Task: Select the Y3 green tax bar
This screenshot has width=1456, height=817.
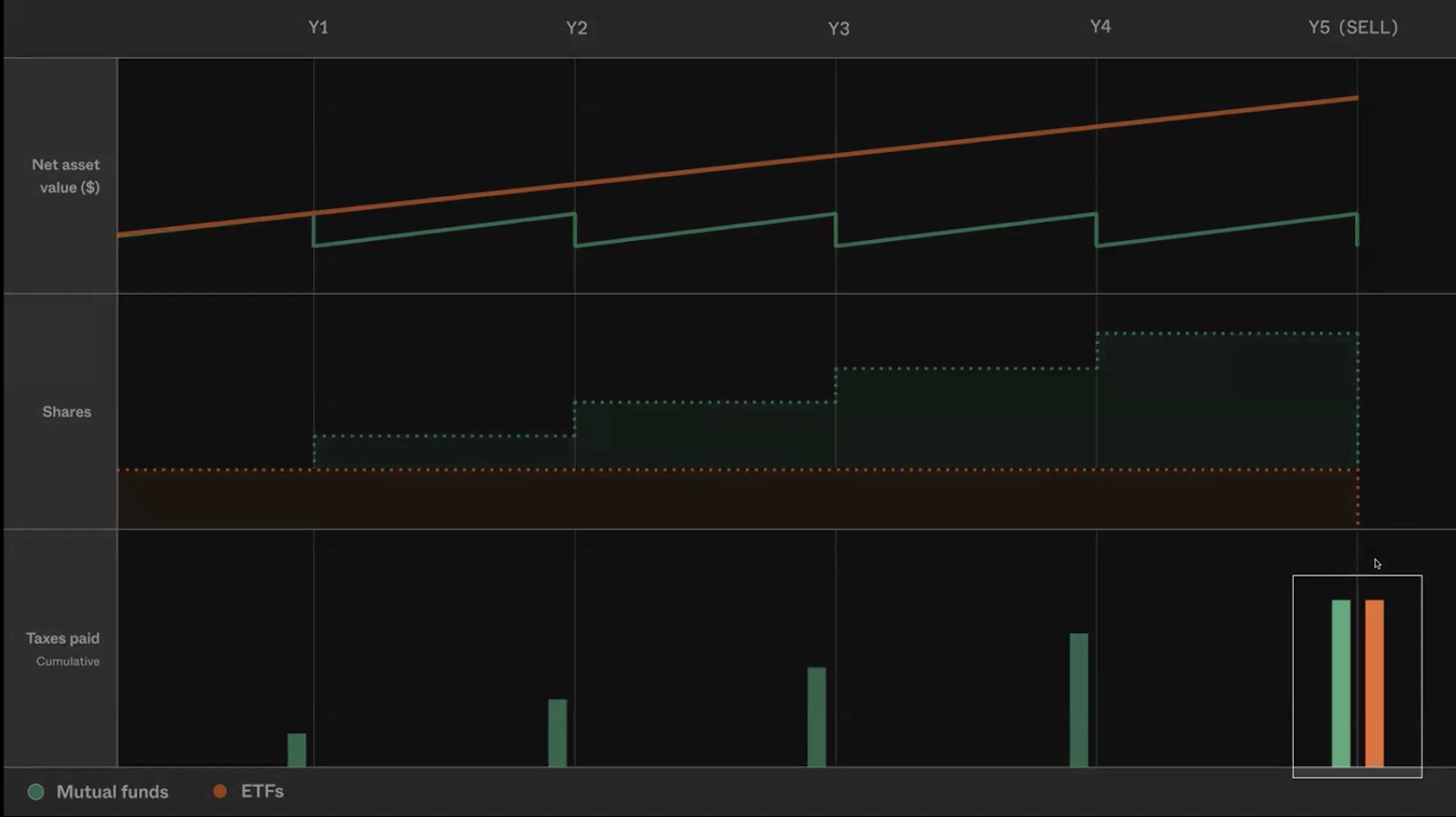Action: [816, 717]
